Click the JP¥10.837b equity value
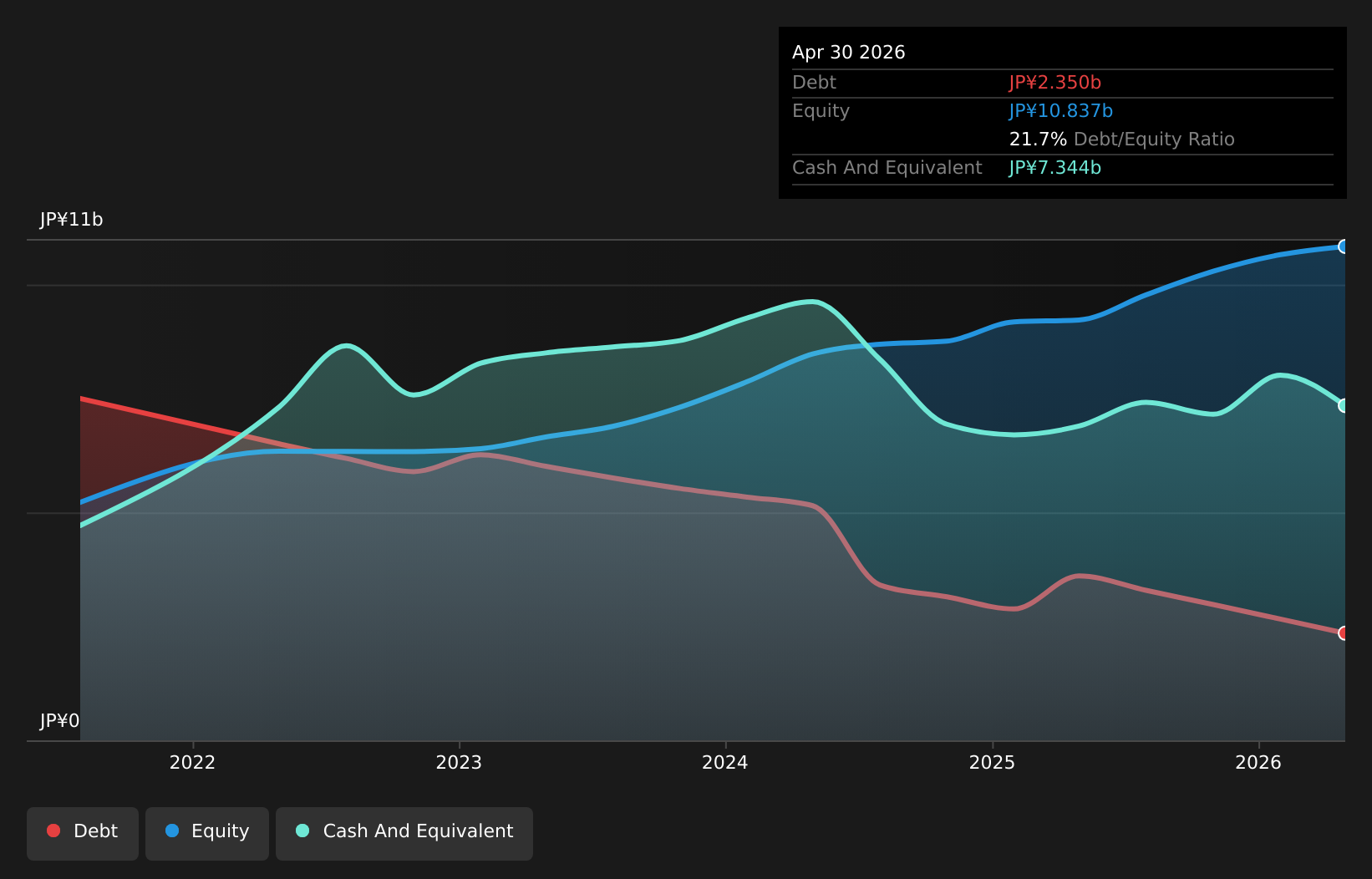The height and width of the screenshot is (879, 1372). coord(1061,111)
